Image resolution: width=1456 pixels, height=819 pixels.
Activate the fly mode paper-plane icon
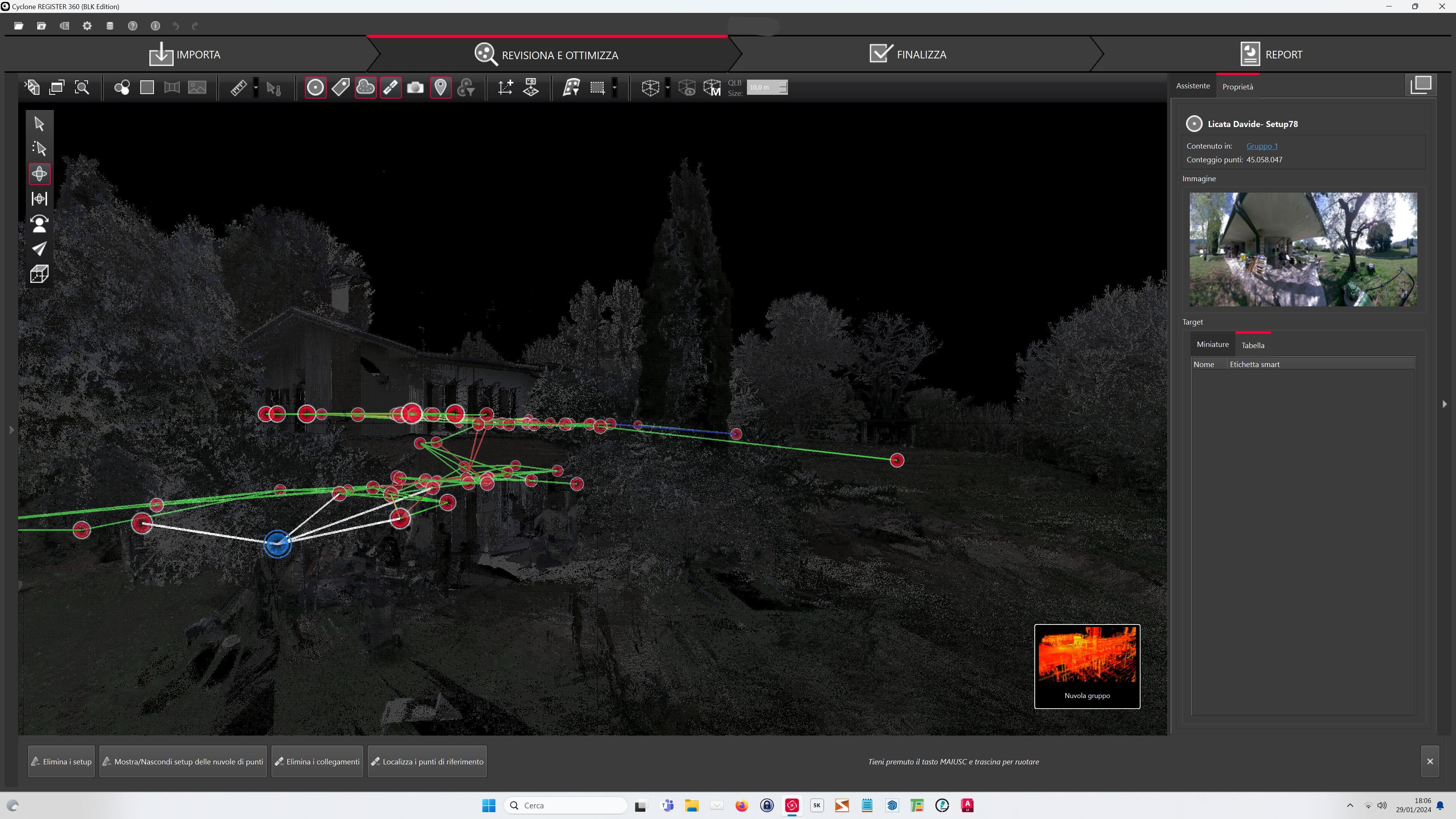tap(39, 249)
